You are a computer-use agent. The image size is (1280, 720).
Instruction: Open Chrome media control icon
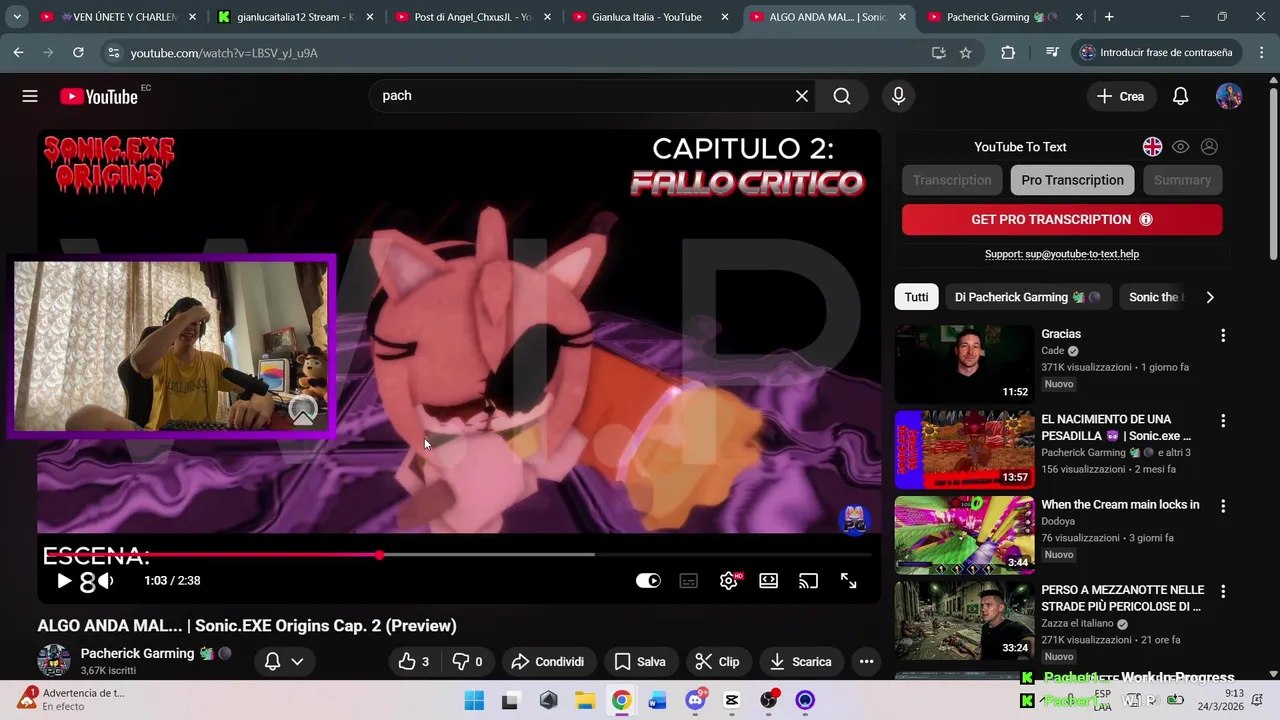click(1052, 53)
